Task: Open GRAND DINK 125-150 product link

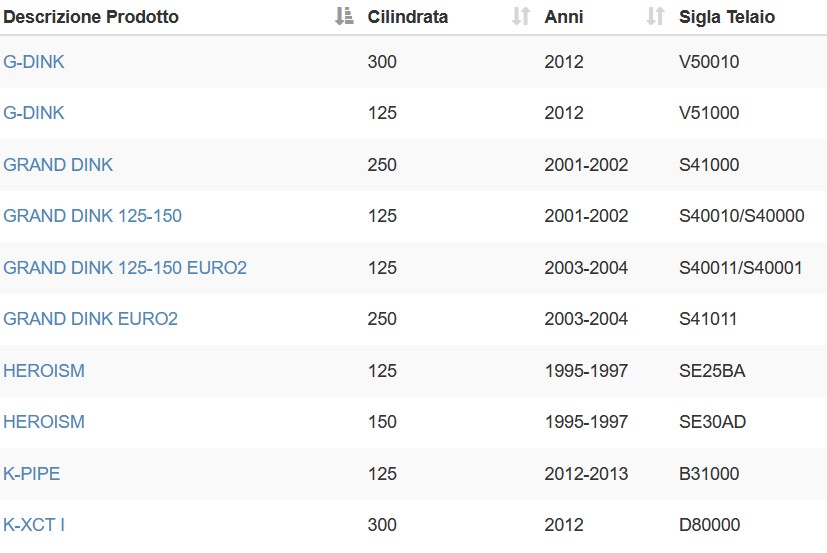Action: point(92,216)
